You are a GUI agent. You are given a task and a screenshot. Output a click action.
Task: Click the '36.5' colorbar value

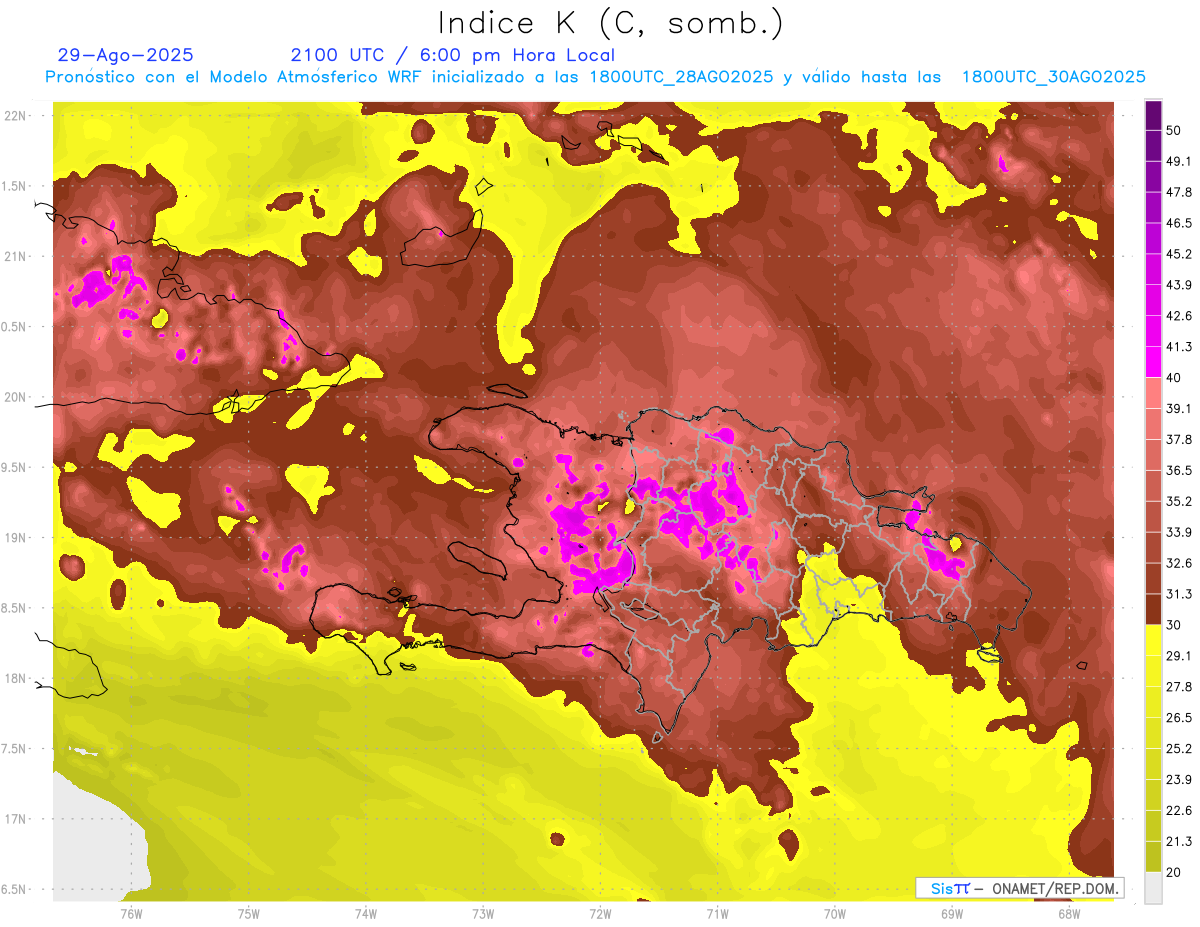[1179, 470]
